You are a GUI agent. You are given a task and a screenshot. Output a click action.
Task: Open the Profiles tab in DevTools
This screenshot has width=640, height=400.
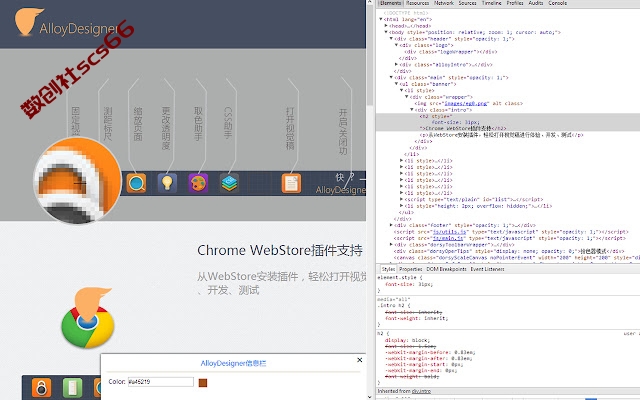click(515, 3)
